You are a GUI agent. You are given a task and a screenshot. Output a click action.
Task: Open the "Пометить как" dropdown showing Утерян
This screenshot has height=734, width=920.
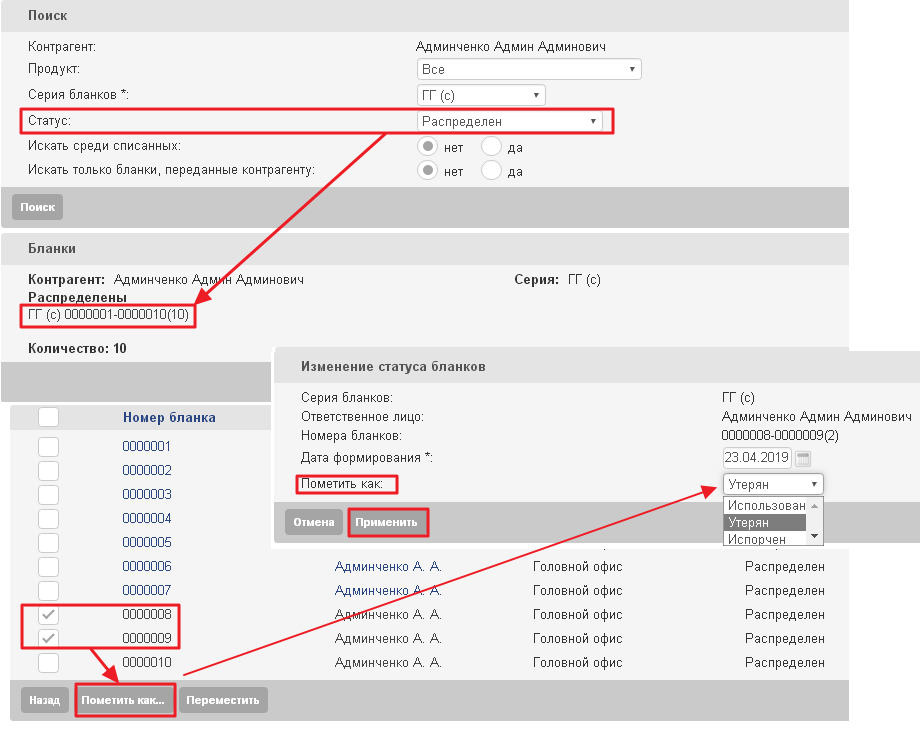(773, 485)
